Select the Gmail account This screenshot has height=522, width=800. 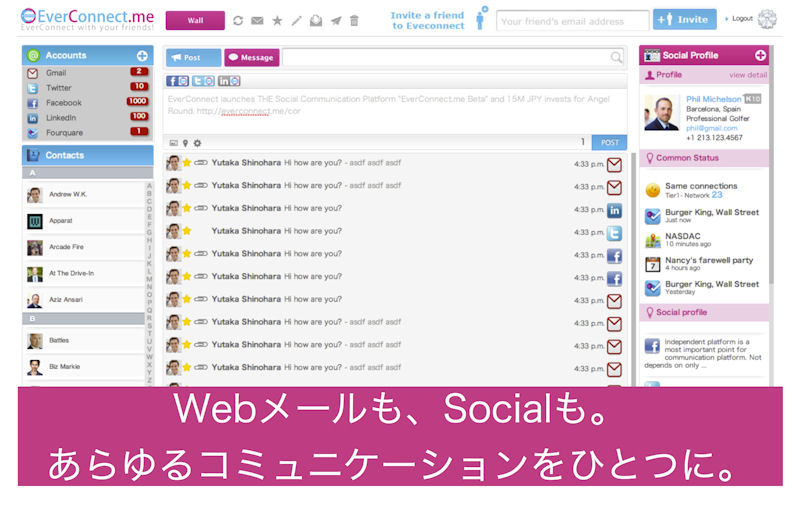(87, 73)
